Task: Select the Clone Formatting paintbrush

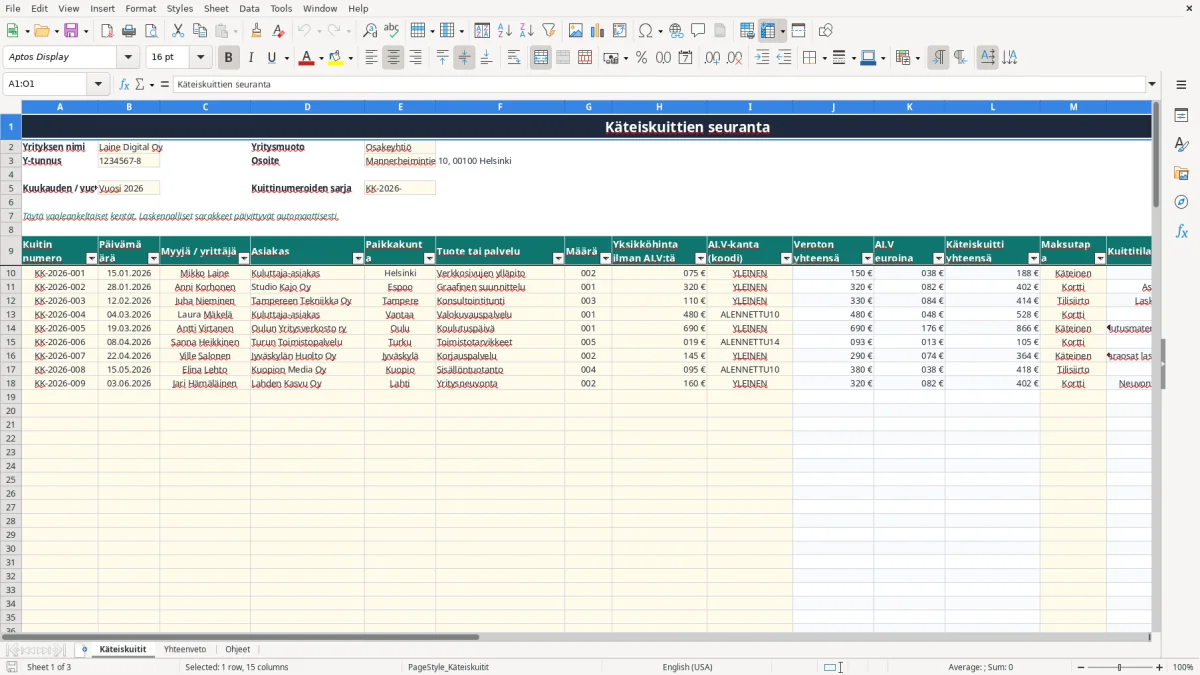Action: click(x=257, y=31)
